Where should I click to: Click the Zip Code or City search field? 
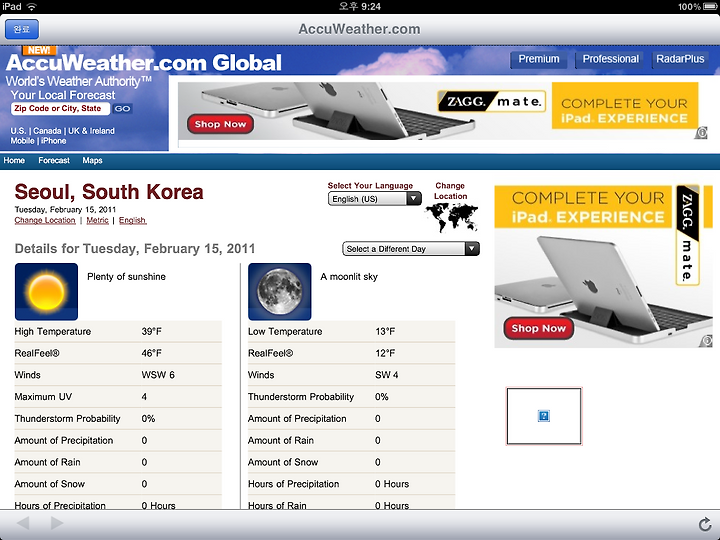pyautogui.click(x=60, y=108)
